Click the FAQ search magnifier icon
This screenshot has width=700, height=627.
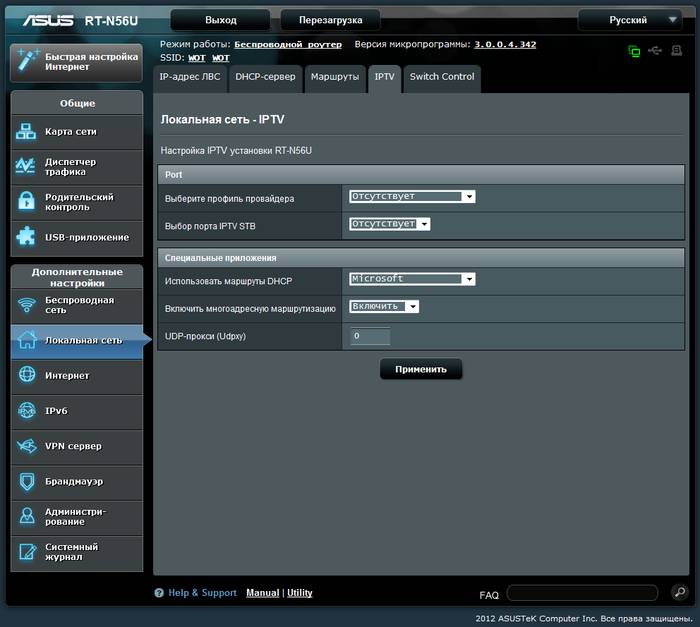coord(679,593)
